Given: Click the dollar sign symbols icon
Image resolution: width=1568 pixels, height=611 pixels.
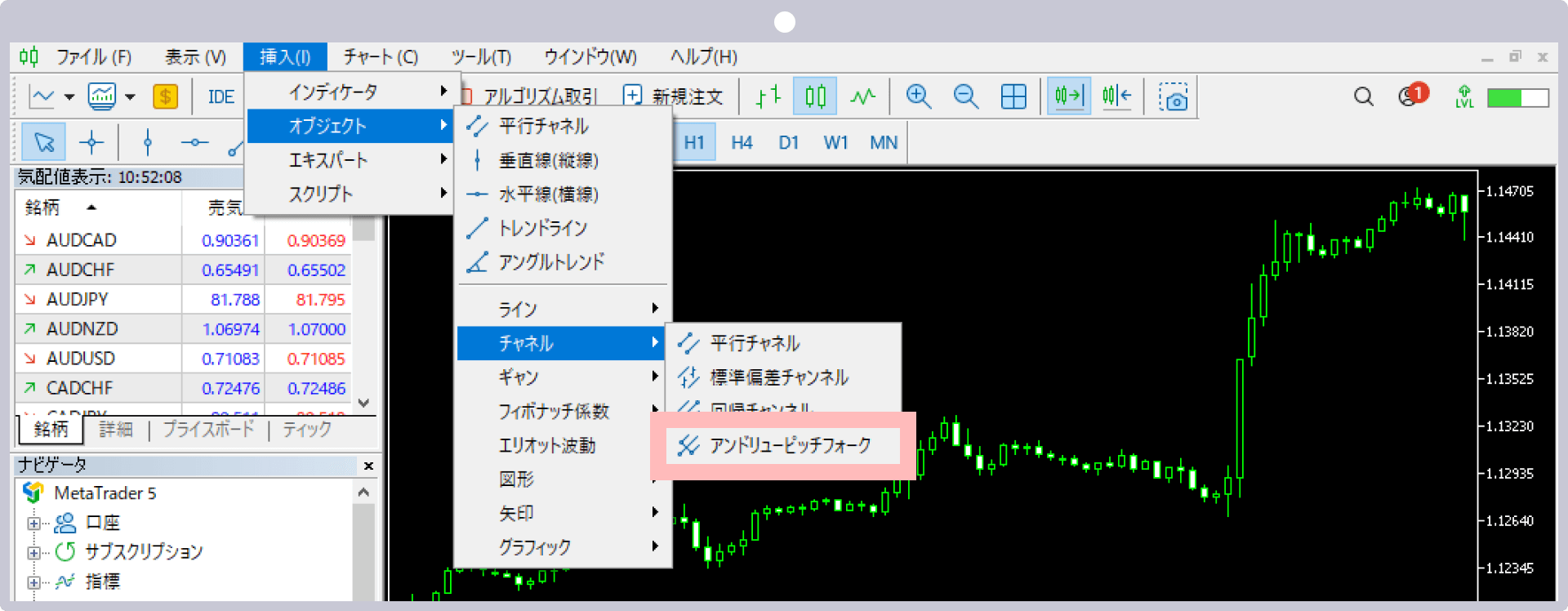Looking at the screenshot, I should (x=166, y=96).
